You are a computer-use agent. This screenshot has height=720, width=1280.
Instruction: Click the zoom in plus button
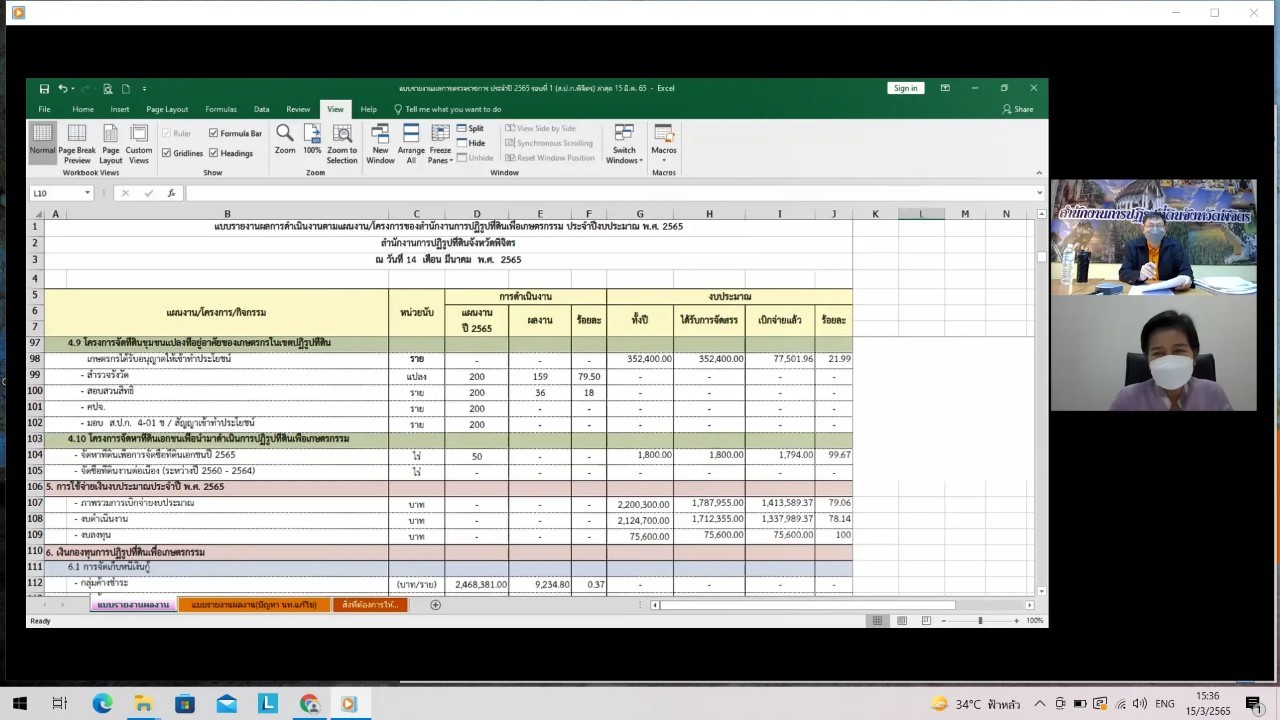point(1018,621)
